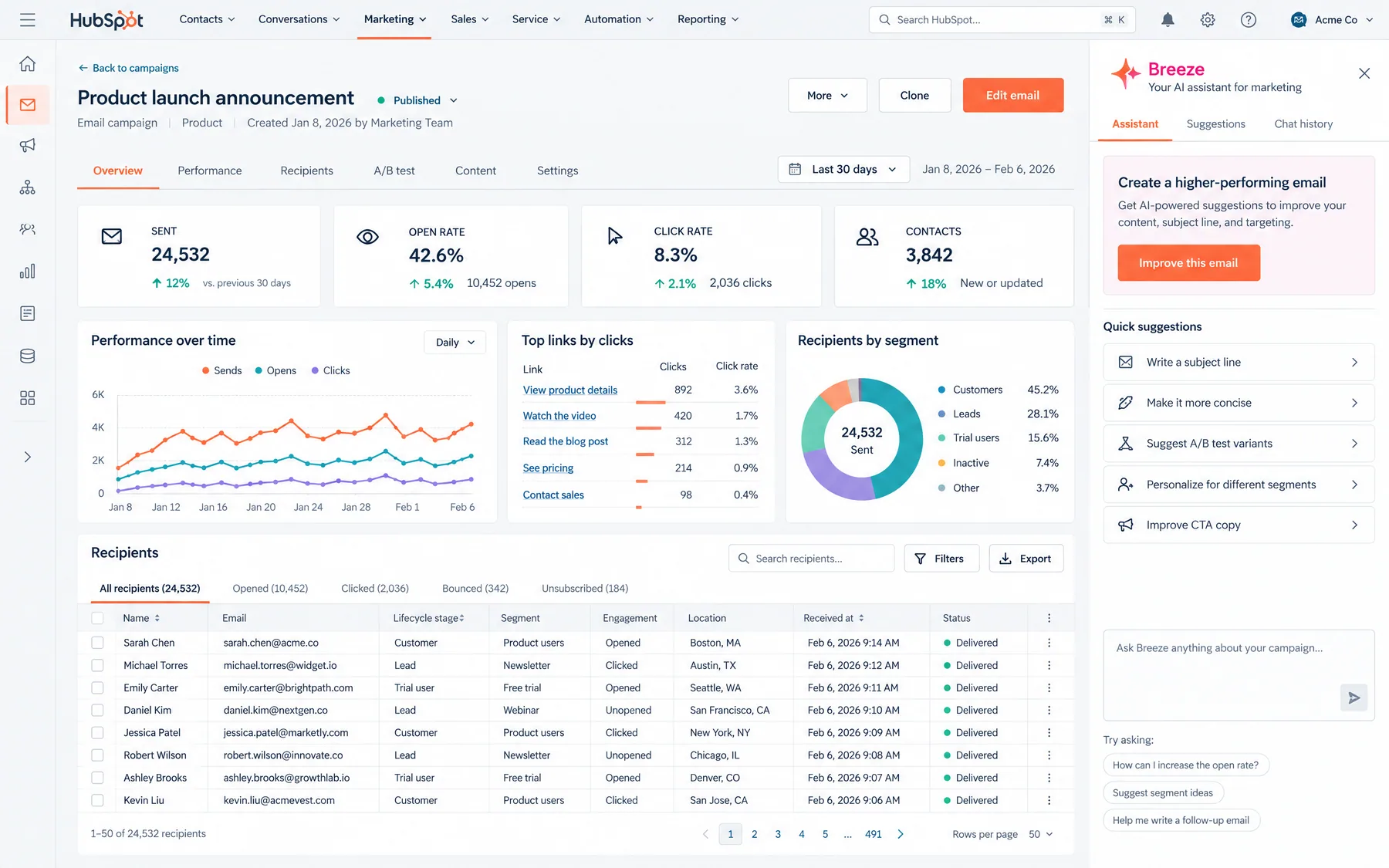Send message with Breeze paper plane button
The width and height of the screenshot is (1389, 868).
coord(1354,697)
